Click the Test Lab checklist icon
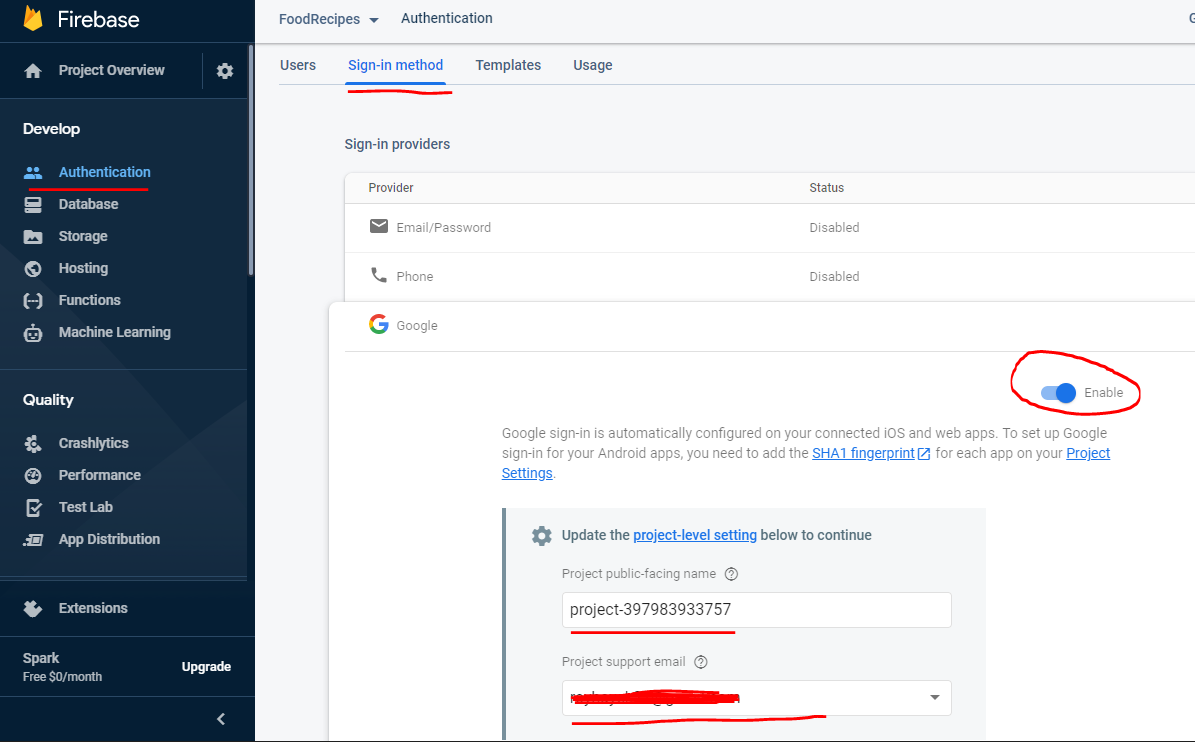This screenshot has width=1195, height=742. click(33, 507)
